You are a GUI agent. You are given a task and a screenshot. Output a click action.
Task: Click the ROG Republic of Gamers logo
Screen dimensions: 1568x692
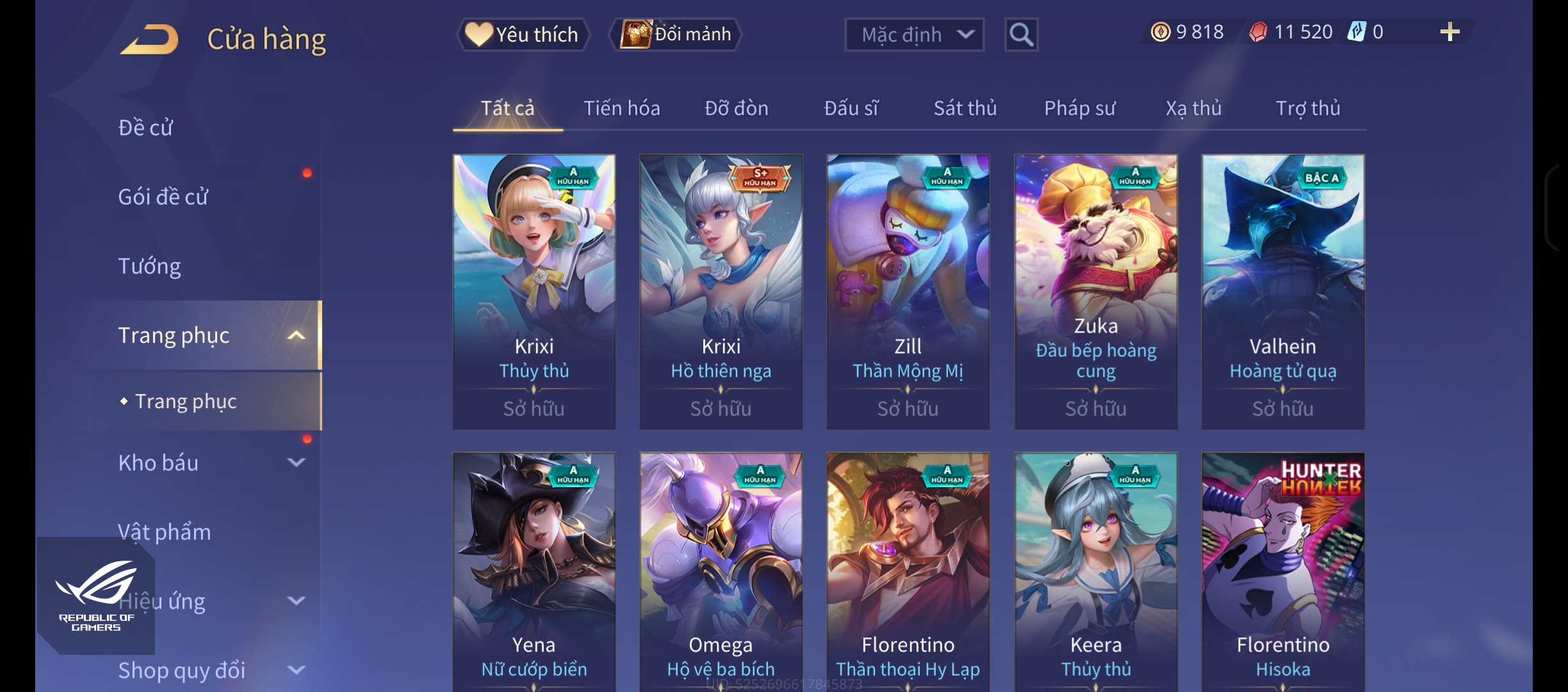(96, 595)
